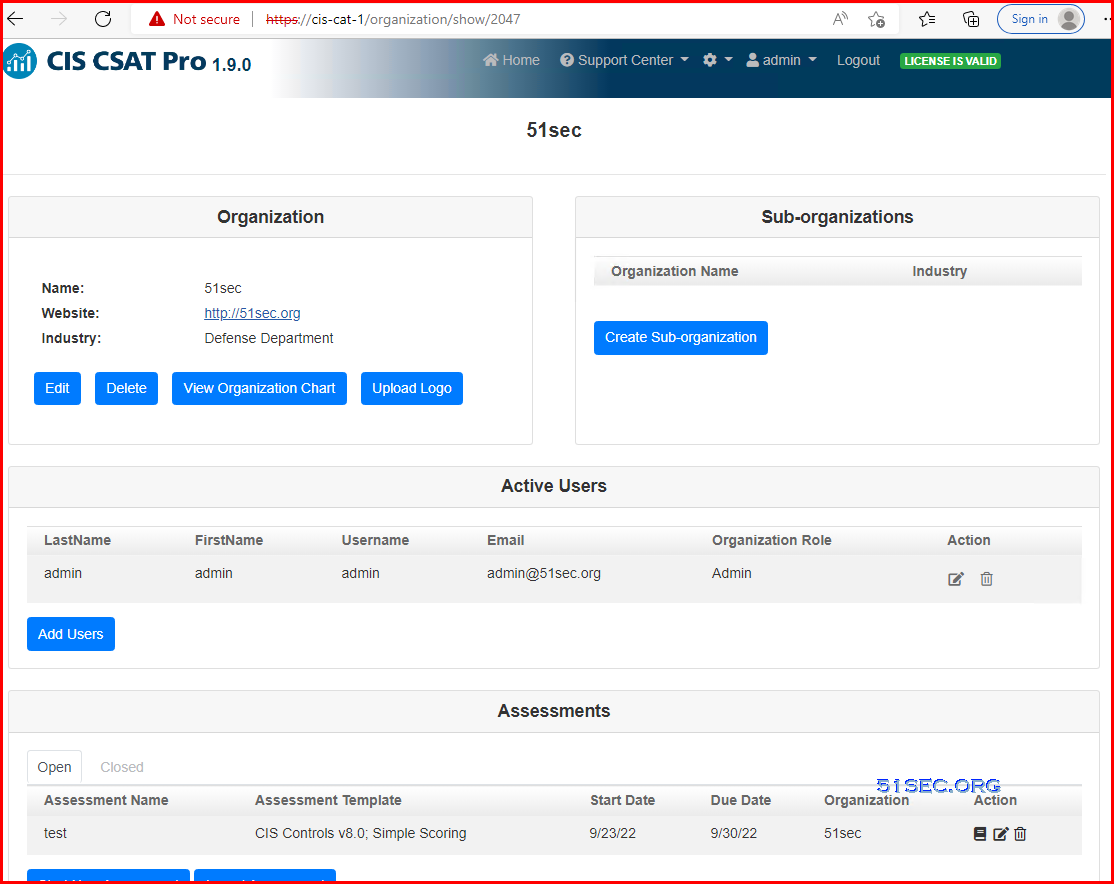Click the CIS CSAT Pro logo icon
The height and width of the screenshot is (884, 1114).
[20, 61]
